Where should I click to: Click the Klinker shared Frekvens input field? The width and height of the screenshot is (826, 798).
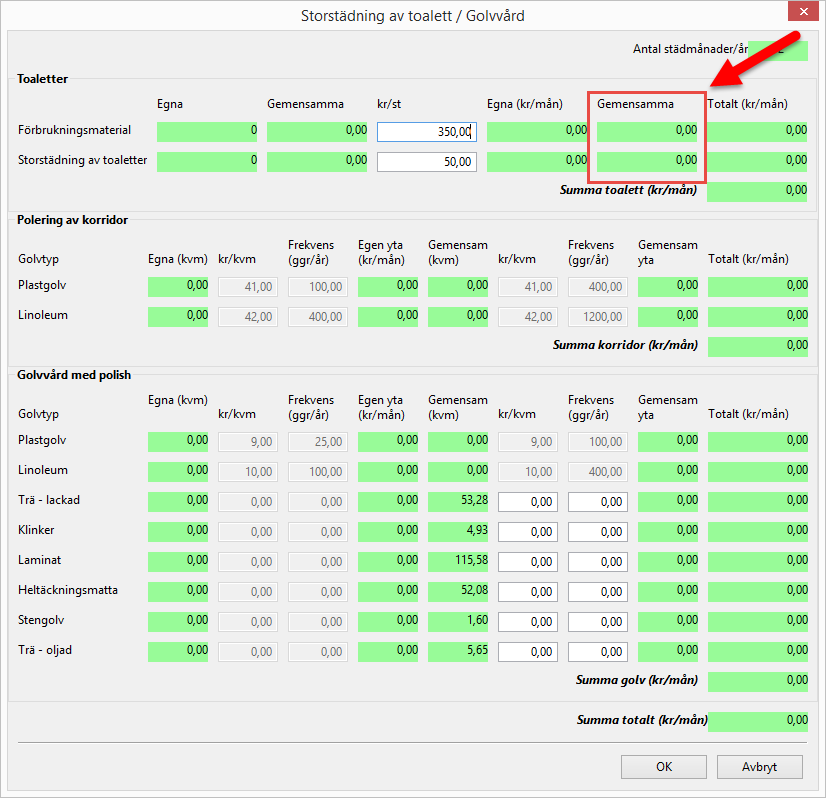click(x=597, y=531)
